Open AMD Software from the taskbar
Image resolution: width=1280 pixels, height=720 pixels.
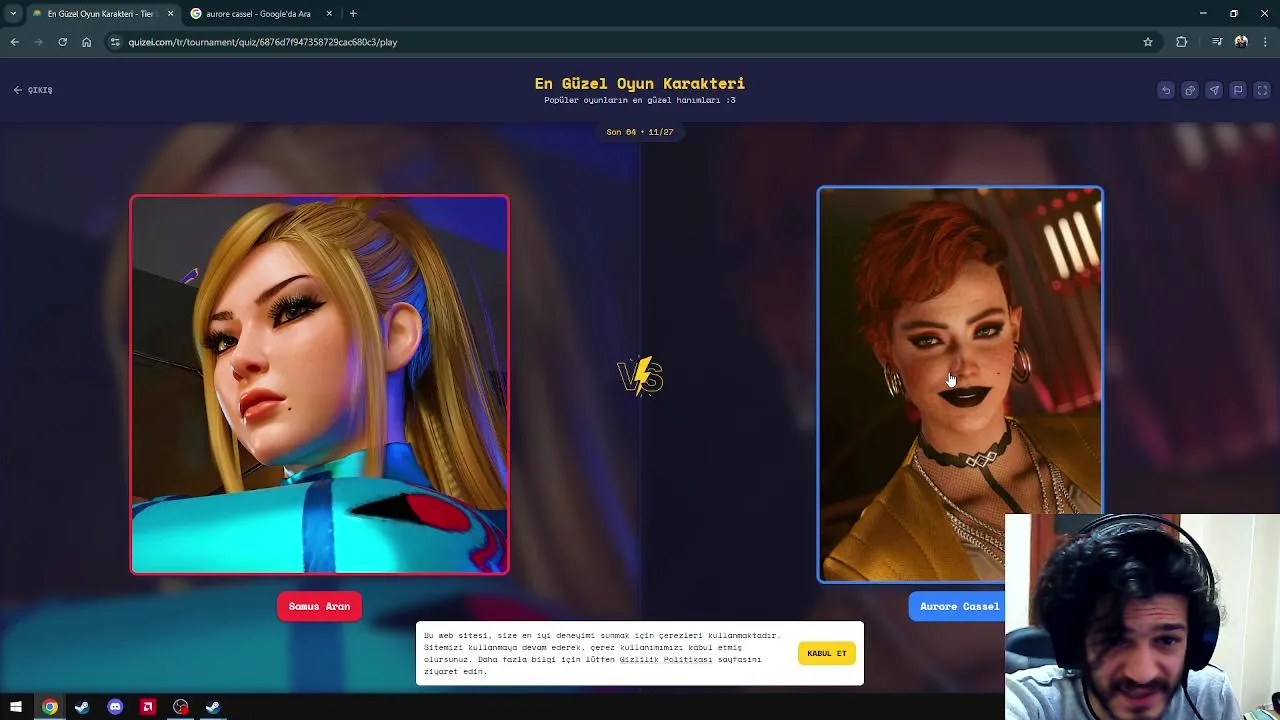(x=148, y=707)
